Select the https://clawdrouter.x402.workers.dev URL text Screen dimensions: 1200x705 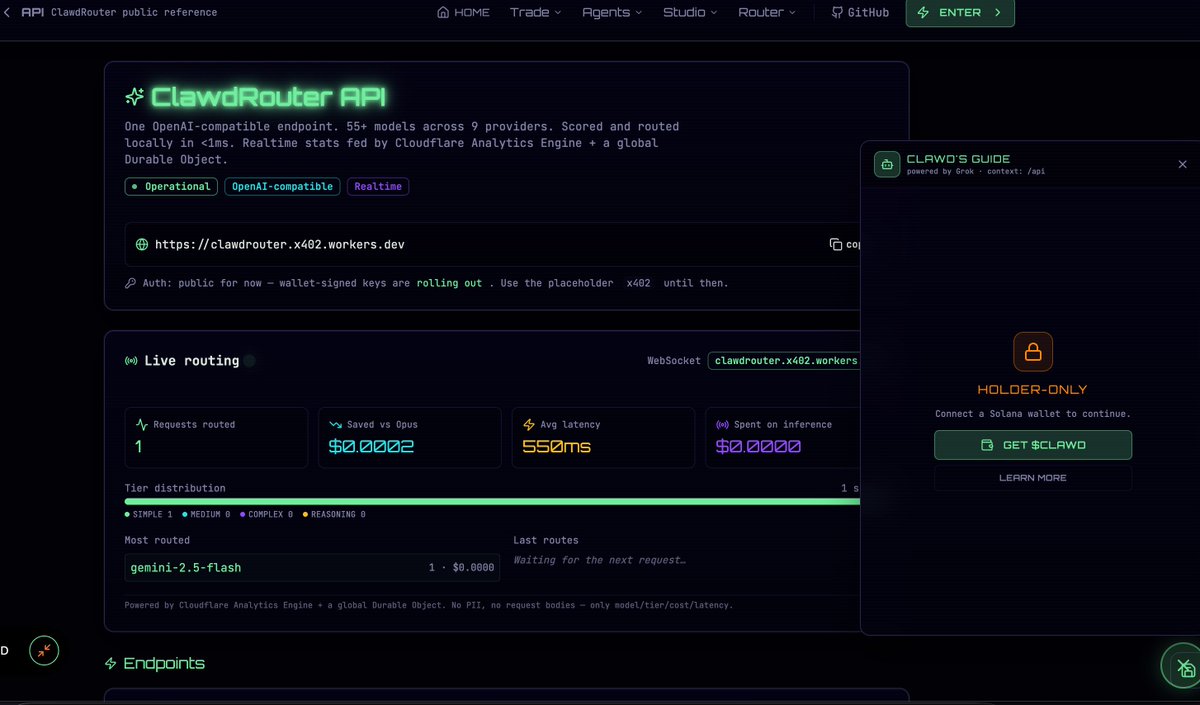click(x=280, y=244)
